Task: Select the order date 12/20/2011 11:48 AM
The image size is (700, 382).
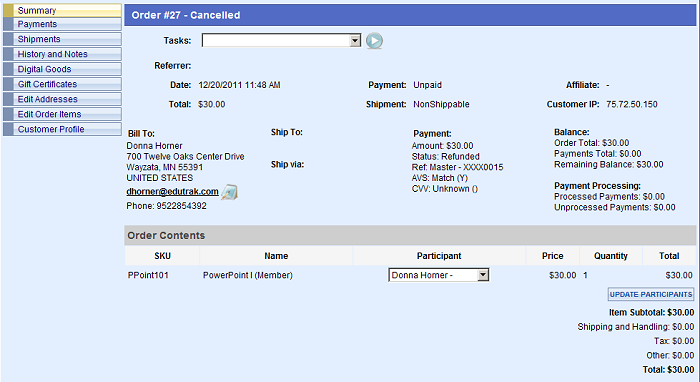Action: pos(239,85)
